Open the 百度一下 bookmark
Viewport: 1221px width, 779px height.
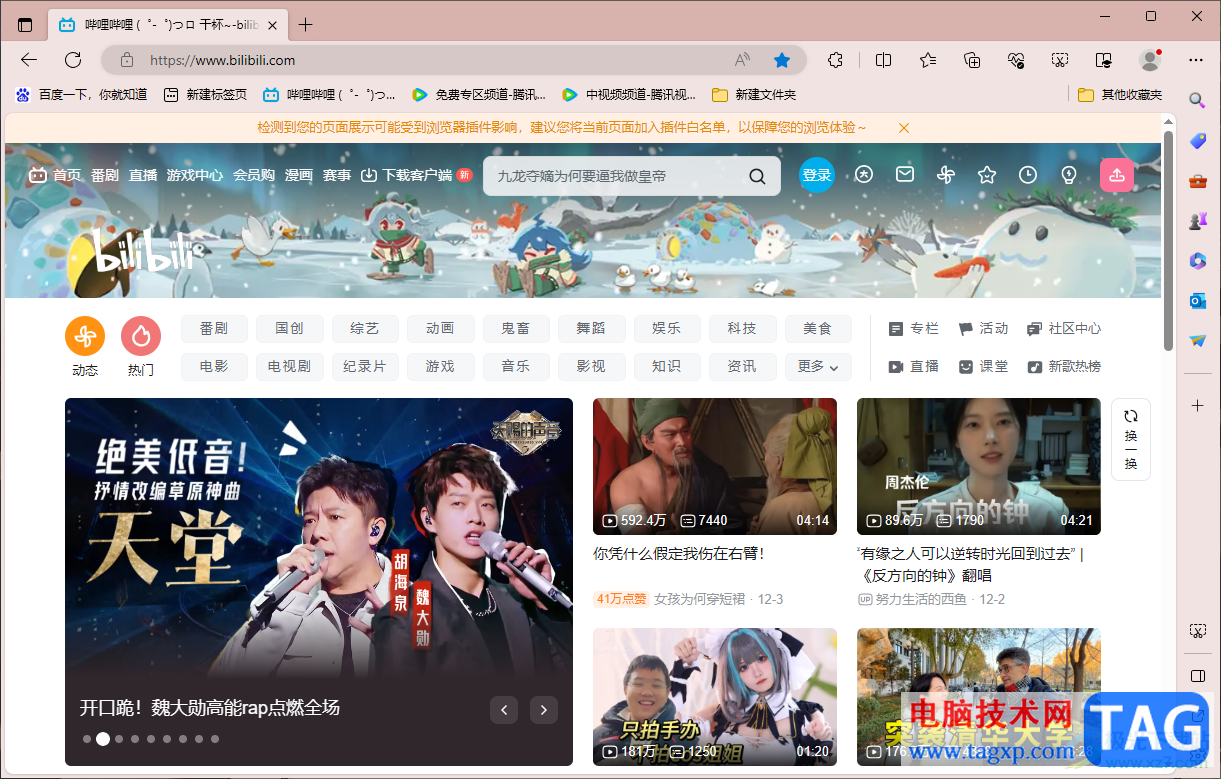(81, 94)
